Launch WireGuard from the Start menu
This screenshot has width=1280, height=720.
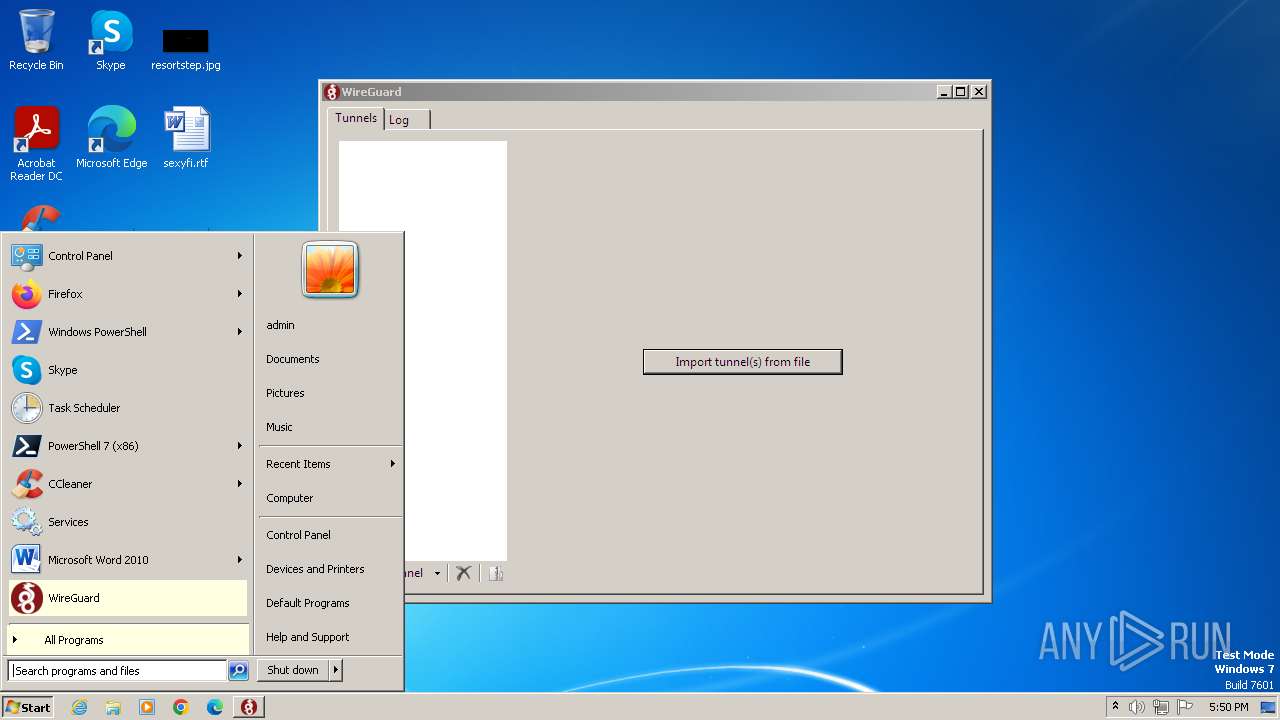click(127, 598)
